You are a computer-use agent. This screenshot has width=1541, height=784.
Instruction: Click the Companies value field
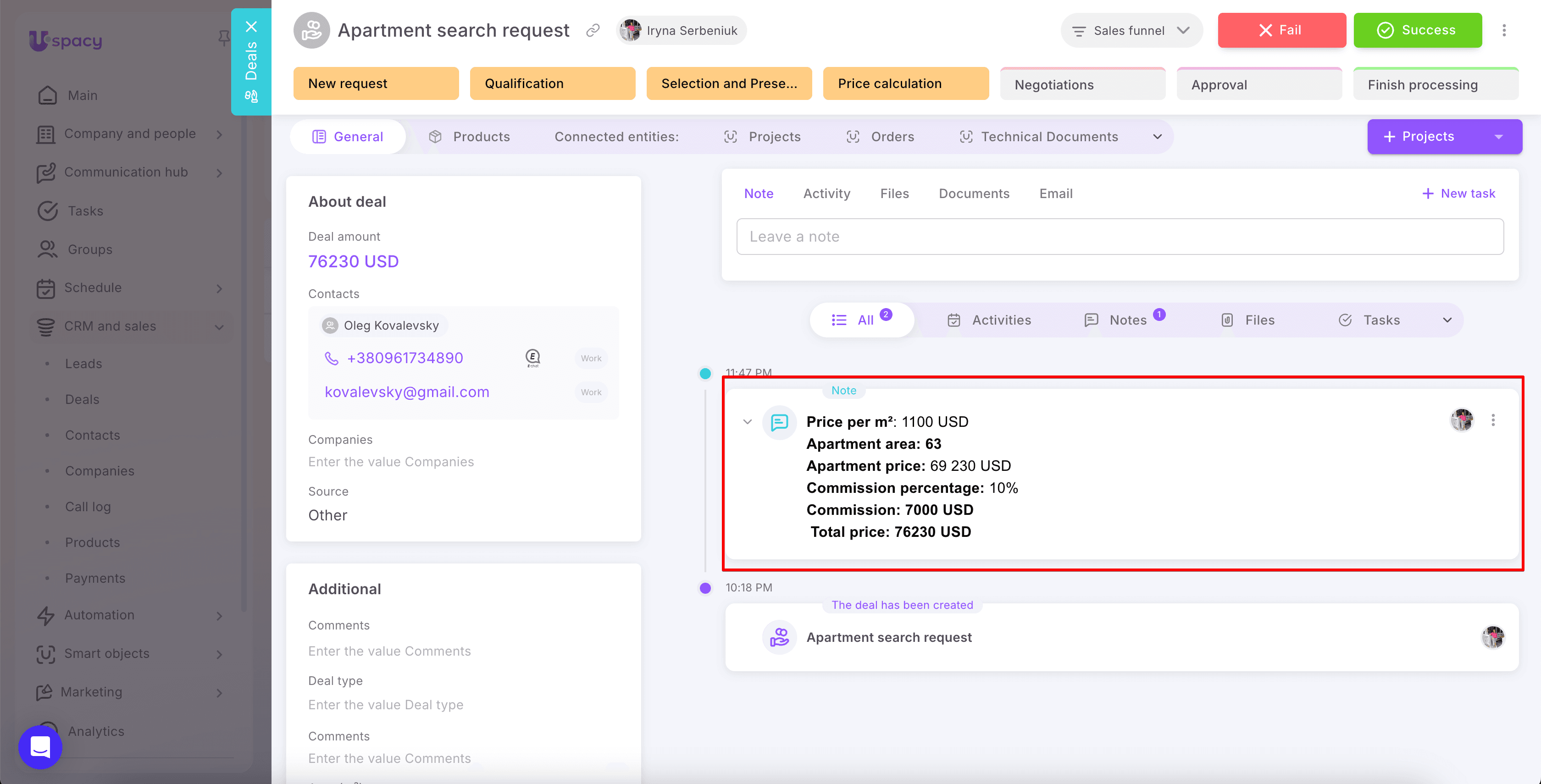click(391, 462)
